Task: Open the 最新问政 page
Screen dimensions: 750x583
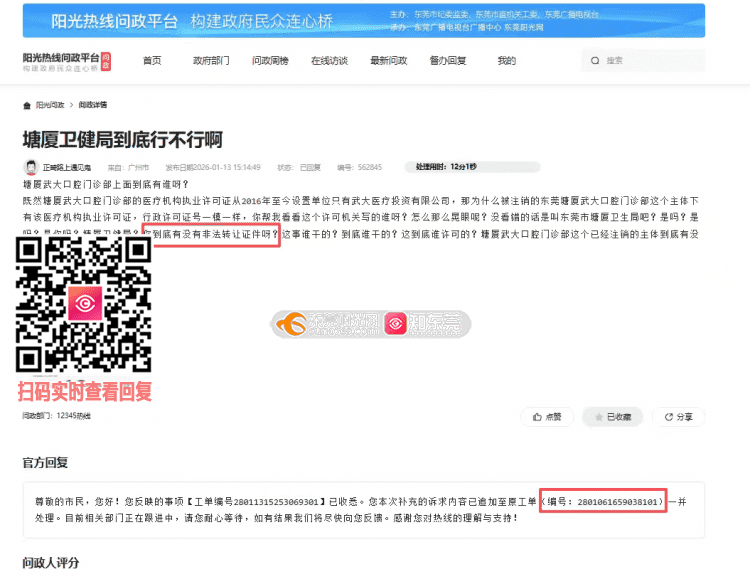Action: (388, 61)
